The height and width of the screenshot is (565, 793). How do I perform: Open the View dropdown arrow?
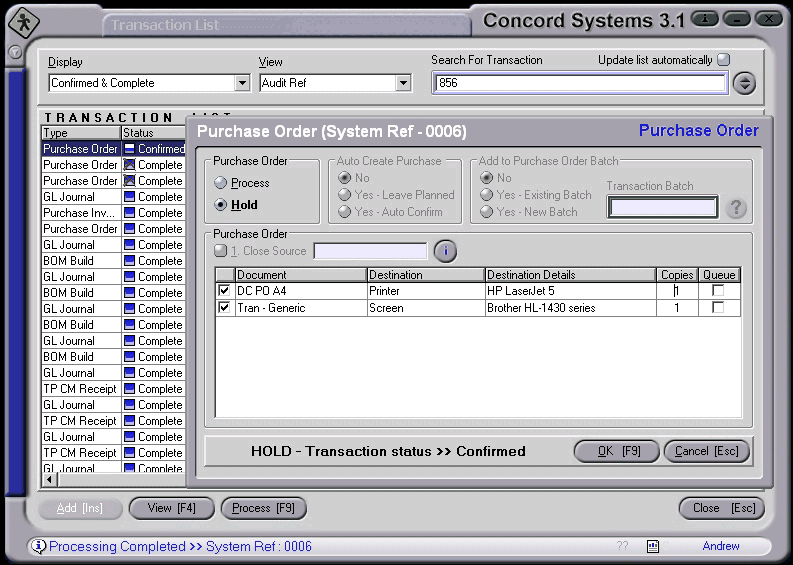pos(403,83)
